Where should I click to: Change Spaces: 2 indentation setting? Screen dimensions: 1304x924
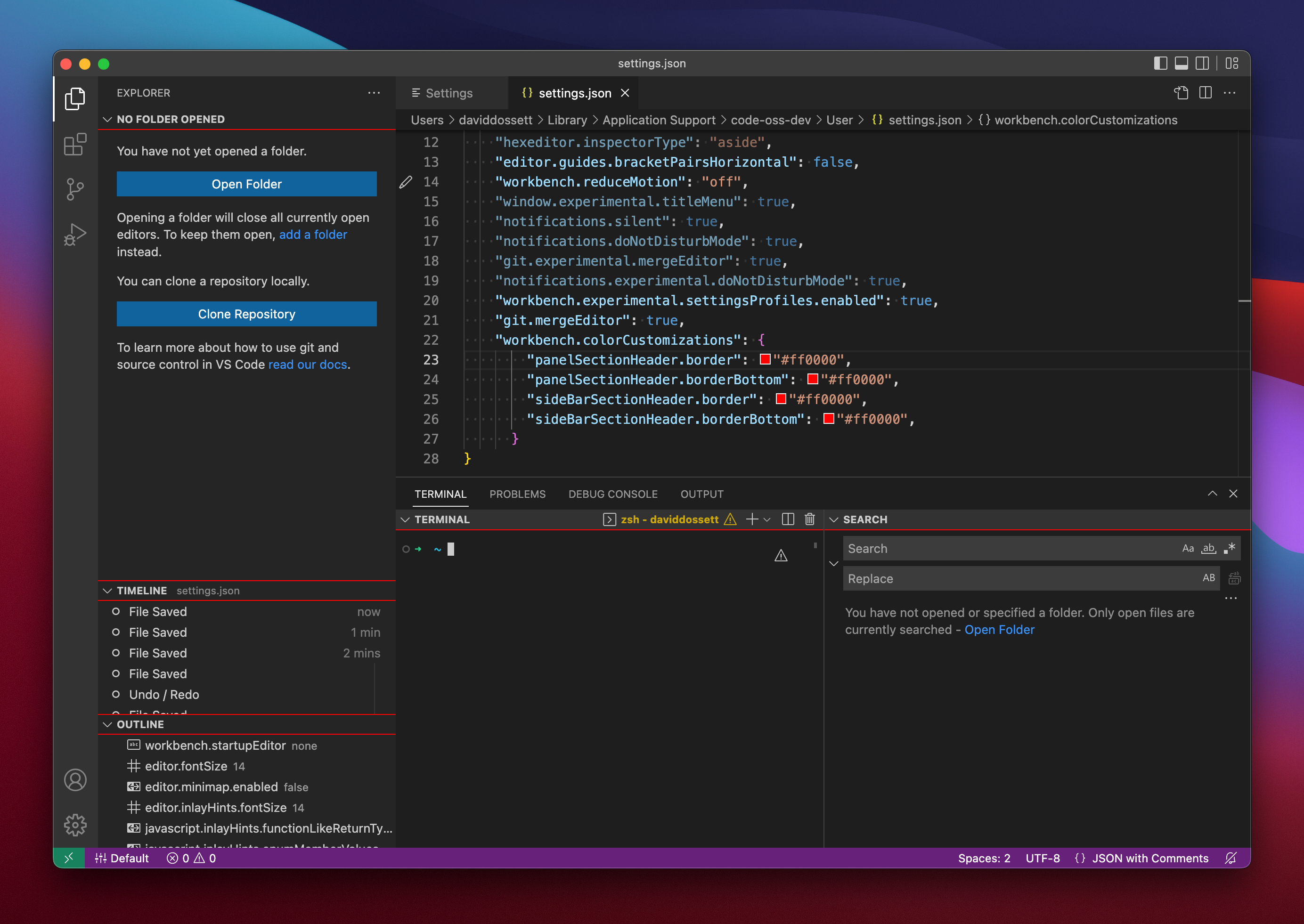tap(984, 858)
